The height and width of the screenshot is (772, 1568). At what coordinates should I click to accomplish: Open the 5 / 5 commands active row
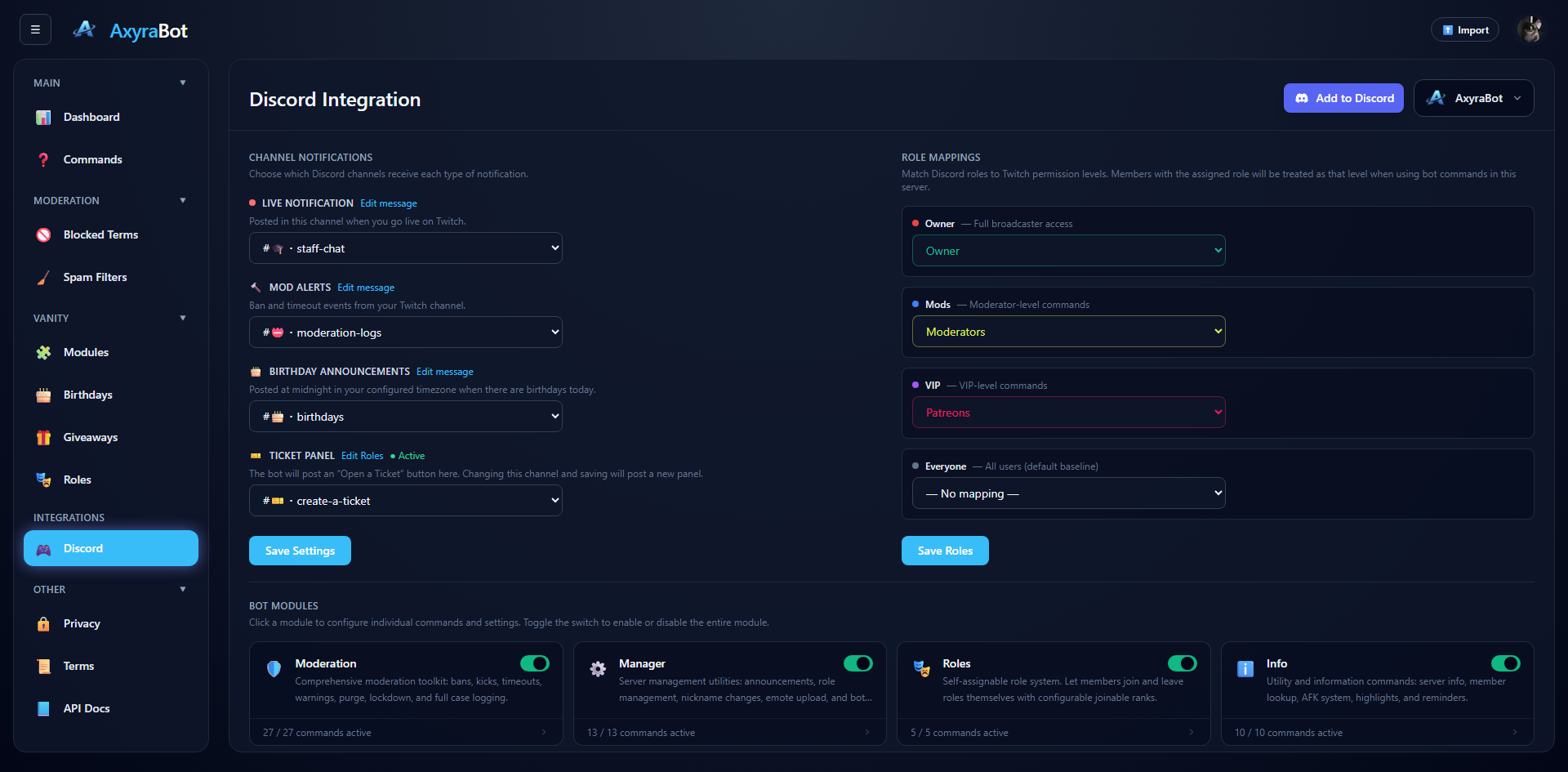(1053, 733)
